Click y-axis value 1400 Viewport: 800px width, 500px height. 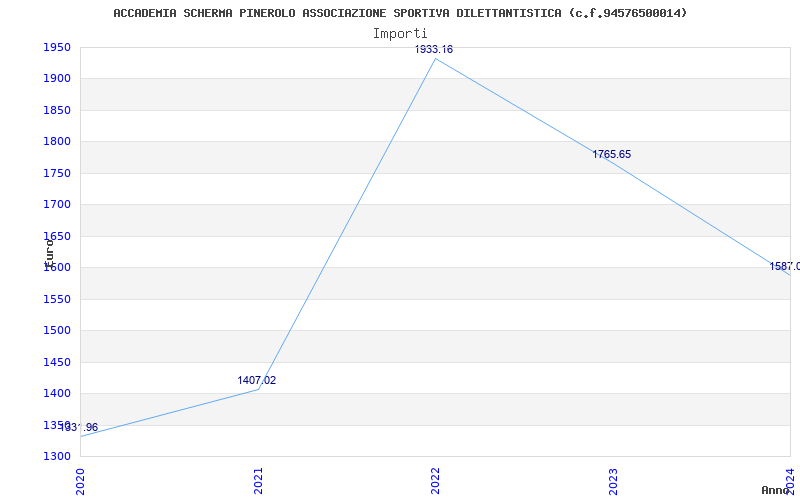pos(57,393)
